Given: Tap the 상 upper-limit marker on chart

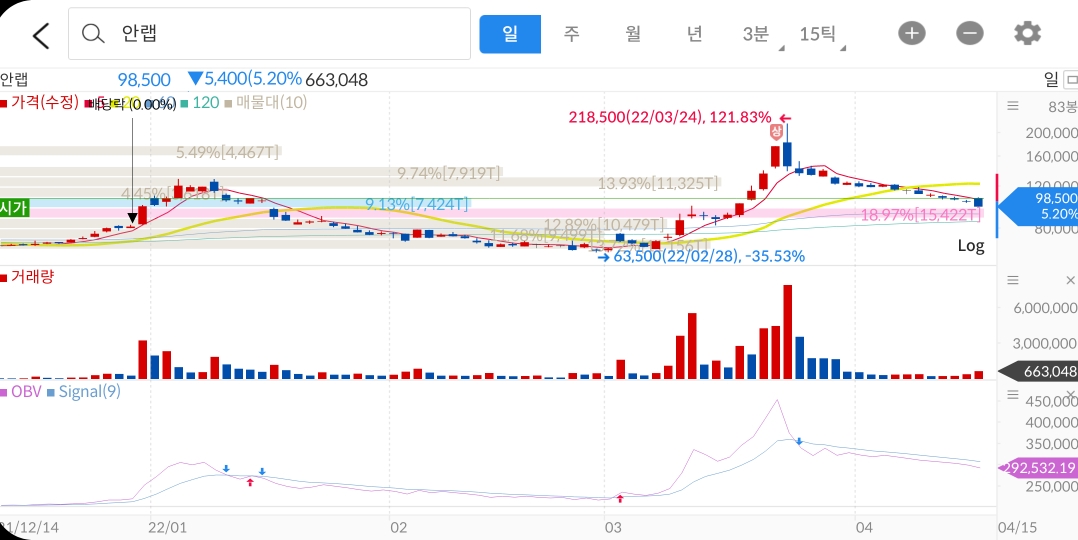Looking at the screenshot, I should [776, 131].
